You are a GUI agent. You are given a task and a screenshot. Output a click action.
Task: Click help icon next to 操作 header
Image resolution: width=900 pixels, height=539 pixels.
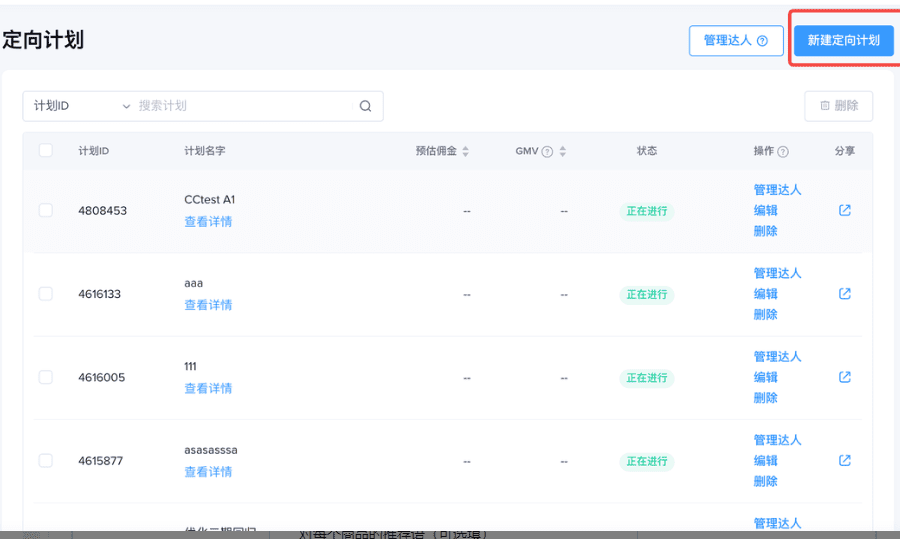pos(783,152)
